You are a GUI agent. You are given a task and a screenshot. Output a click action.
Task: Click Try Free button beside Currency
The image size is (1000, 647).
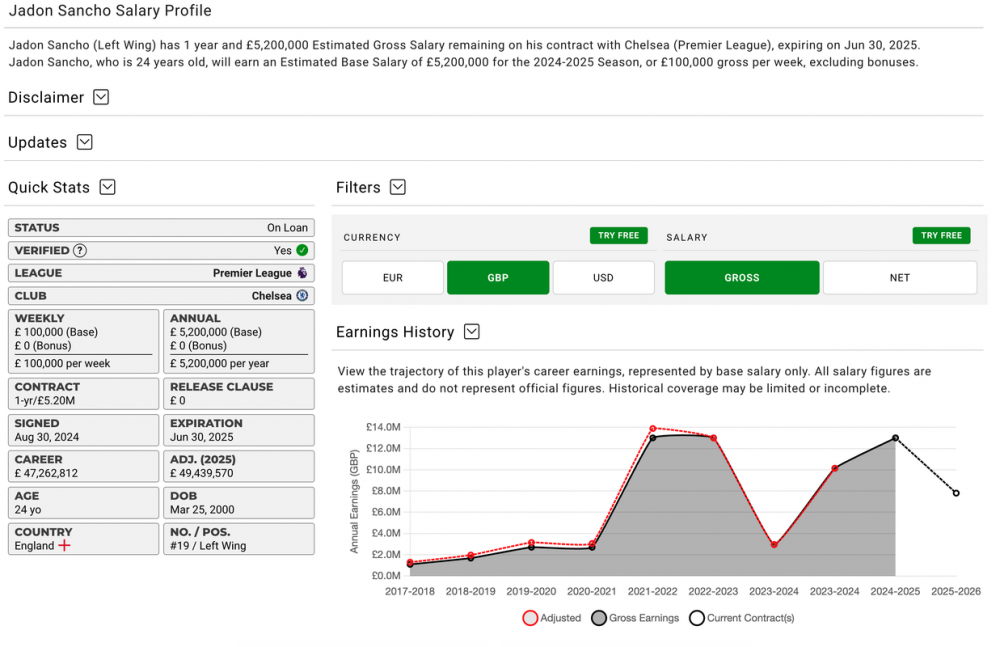[619, 235]
